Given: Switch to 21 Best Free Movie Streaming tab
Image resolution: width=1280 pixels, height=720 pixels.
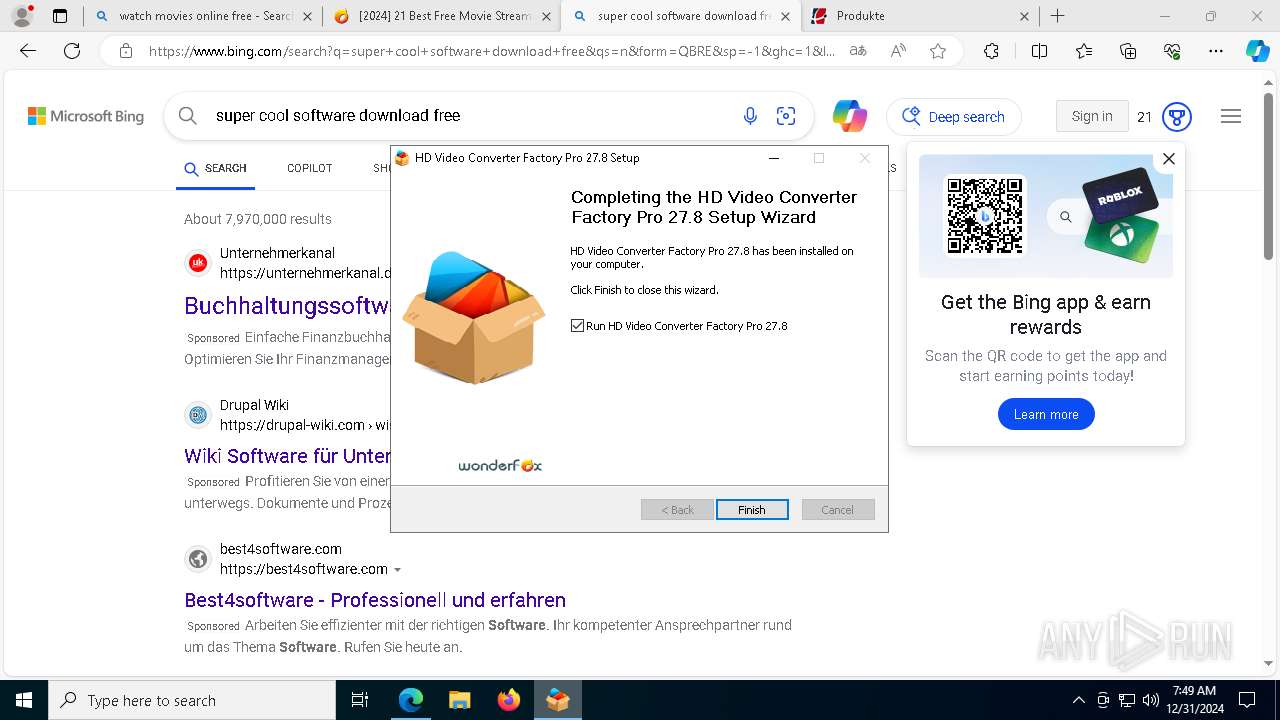Looking at the screenshot, I should [x=441, y=16].
